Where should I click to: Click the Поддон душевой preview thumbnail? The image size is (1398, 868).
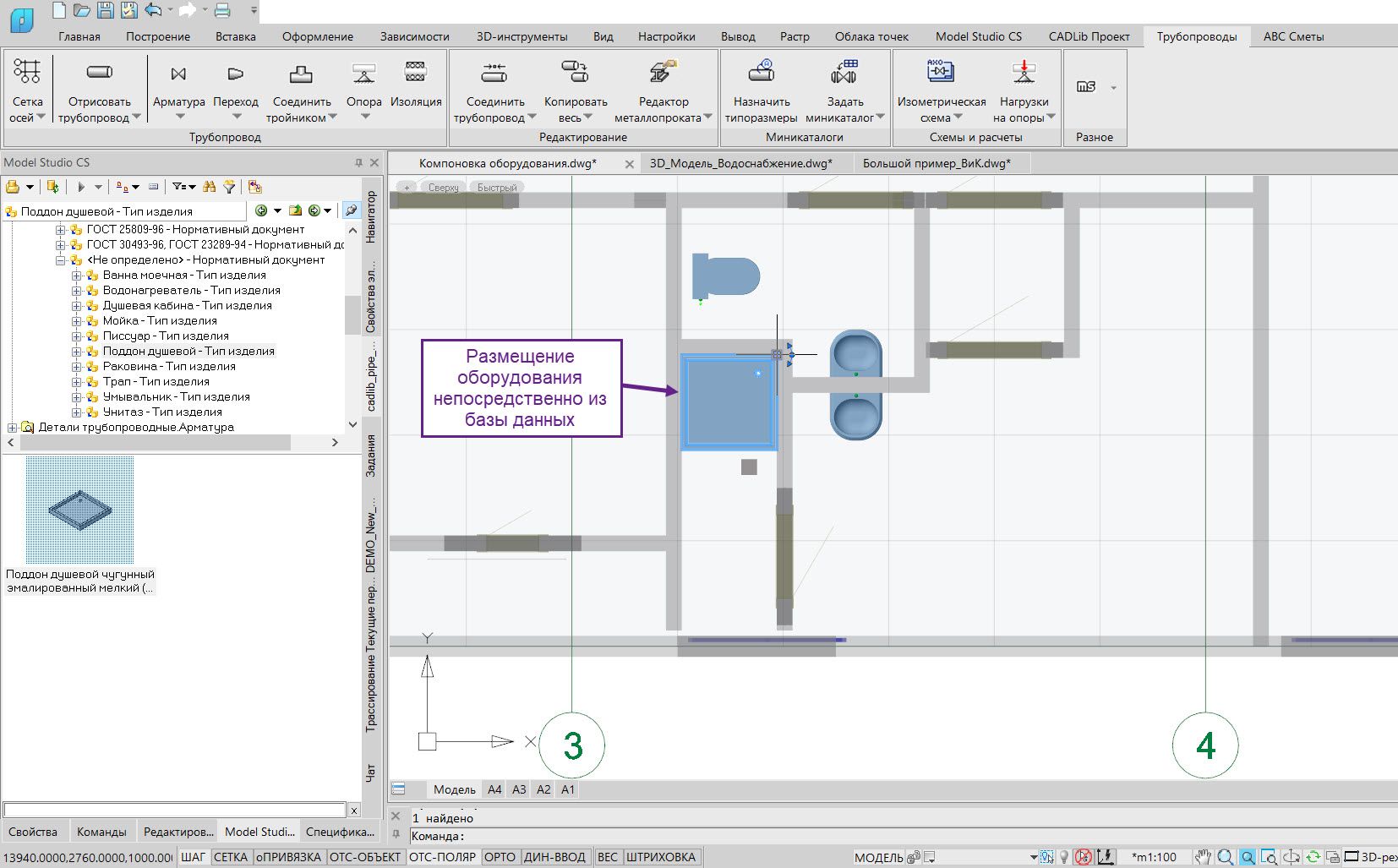79,510
